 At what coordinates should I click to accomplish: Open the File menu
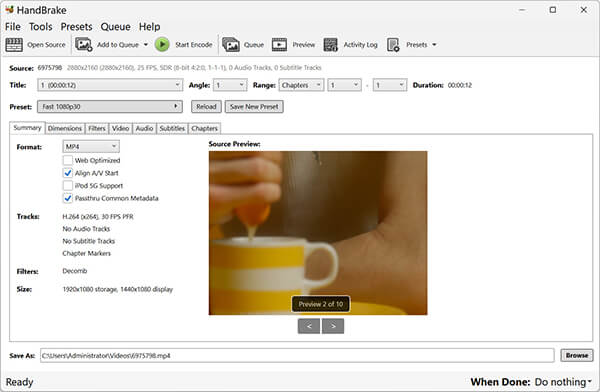point(13,27)
